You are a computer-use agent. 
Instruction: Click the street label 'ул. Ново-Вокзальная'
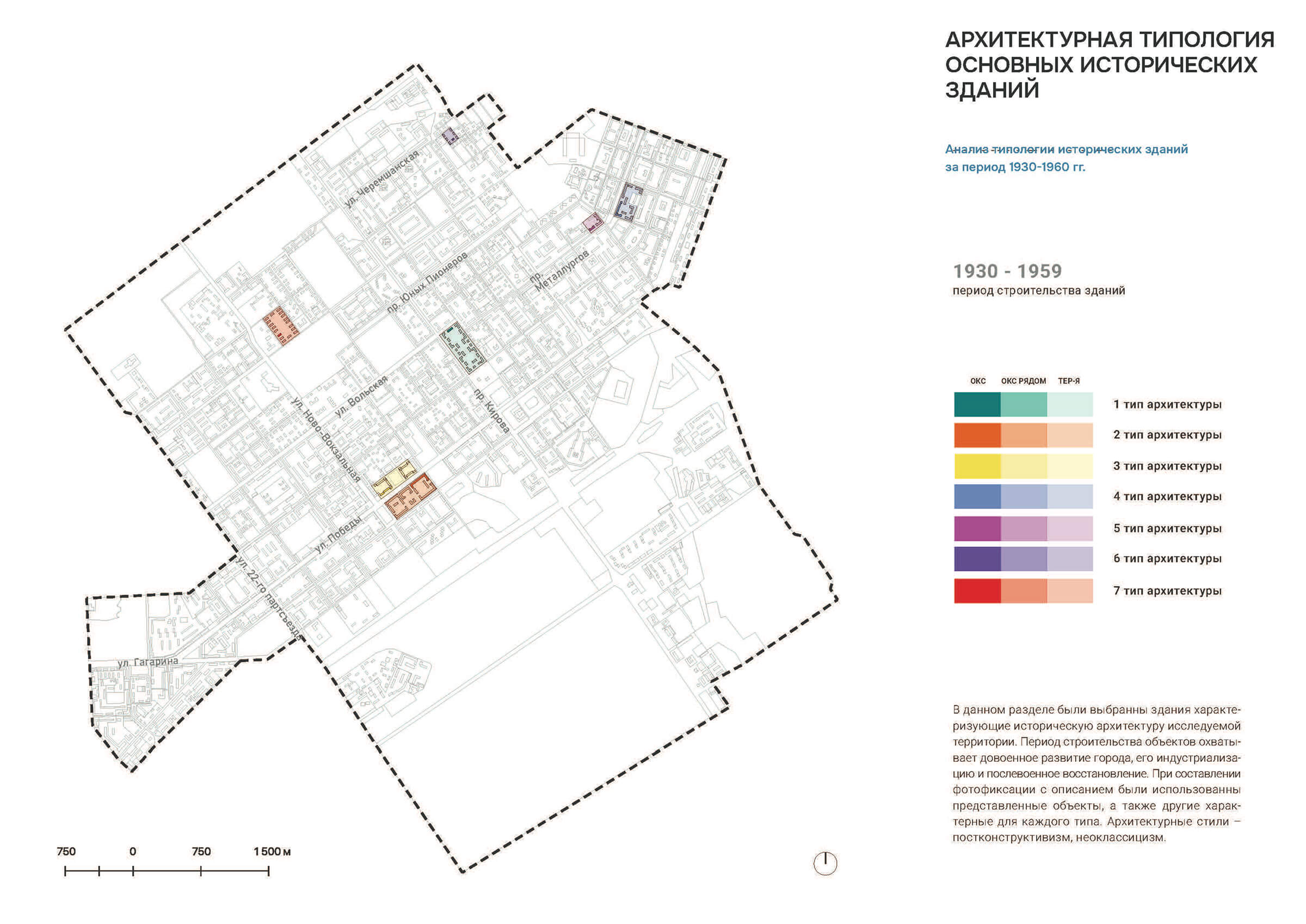[325, 440]
